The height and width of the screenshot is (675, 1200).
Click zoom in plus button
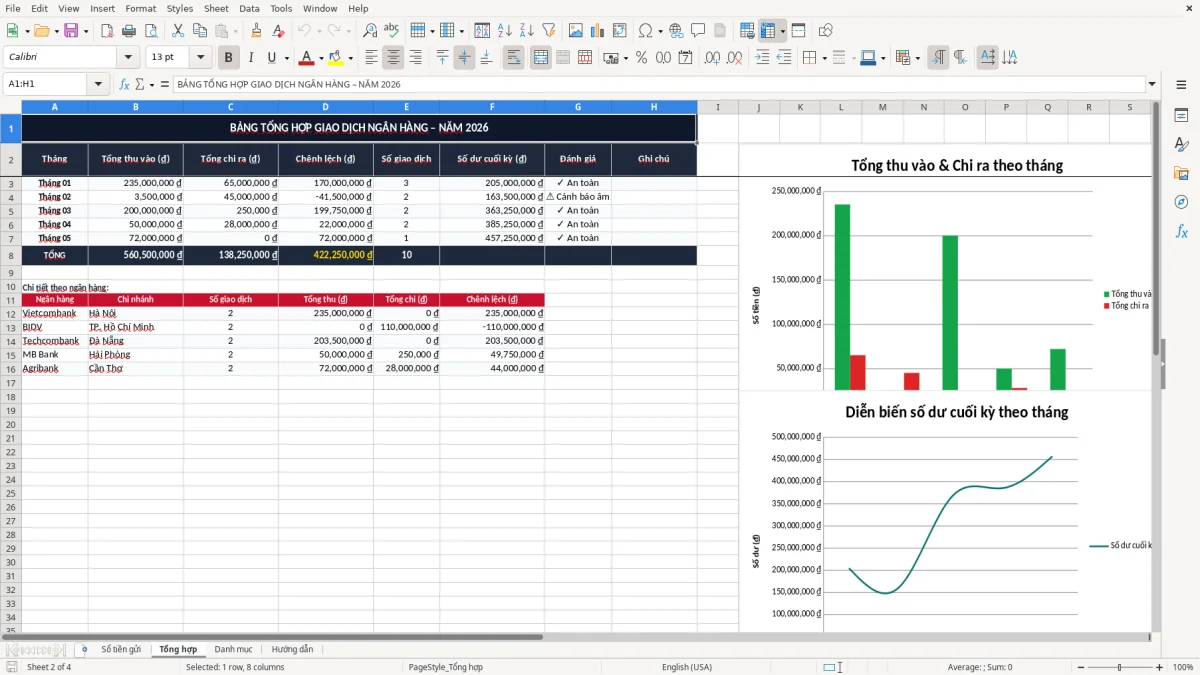1161,667
